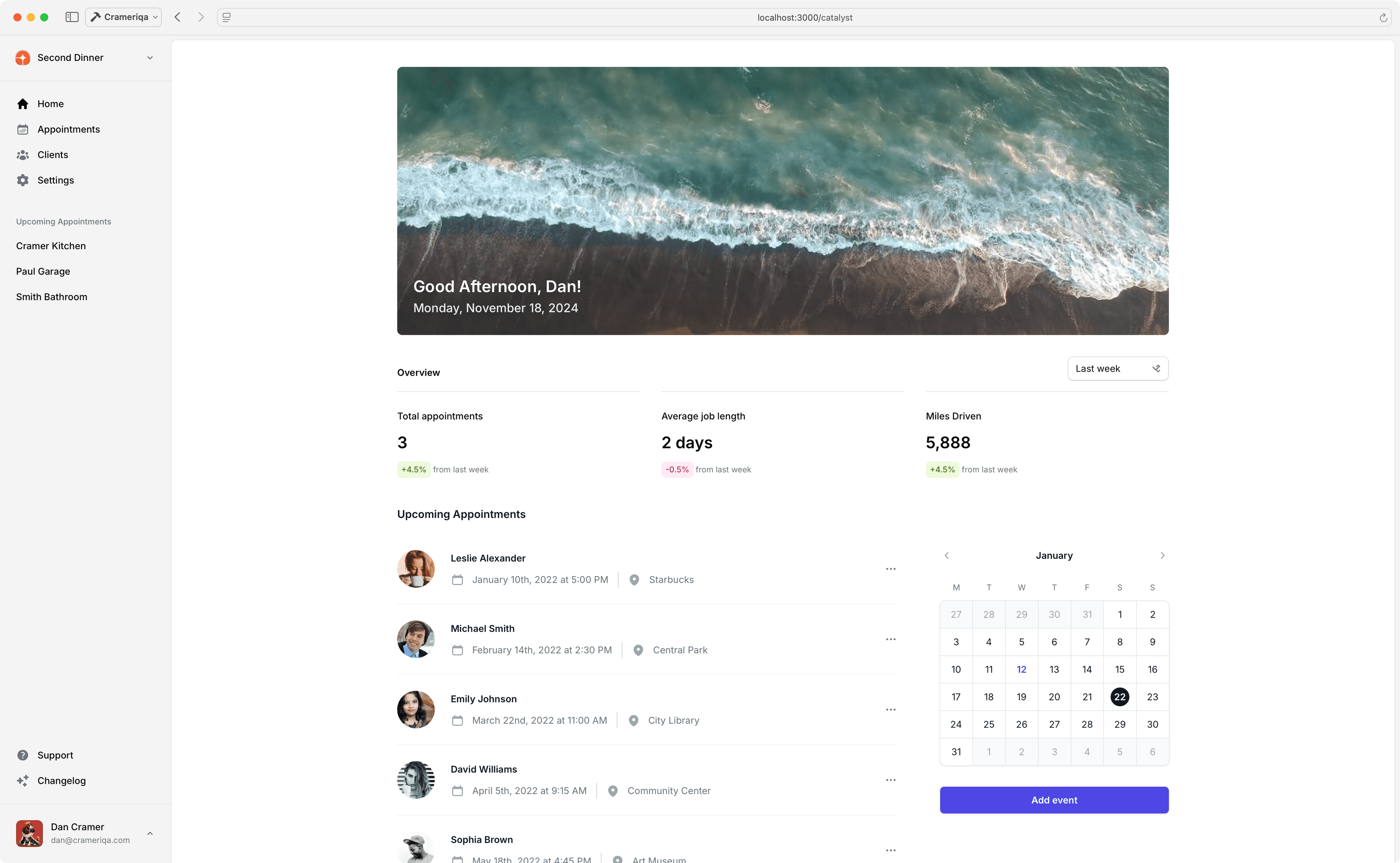This screenshot has height=863, width=1400.
Task: Click the Home house icon in sidebar
Action: click(23, 104)
